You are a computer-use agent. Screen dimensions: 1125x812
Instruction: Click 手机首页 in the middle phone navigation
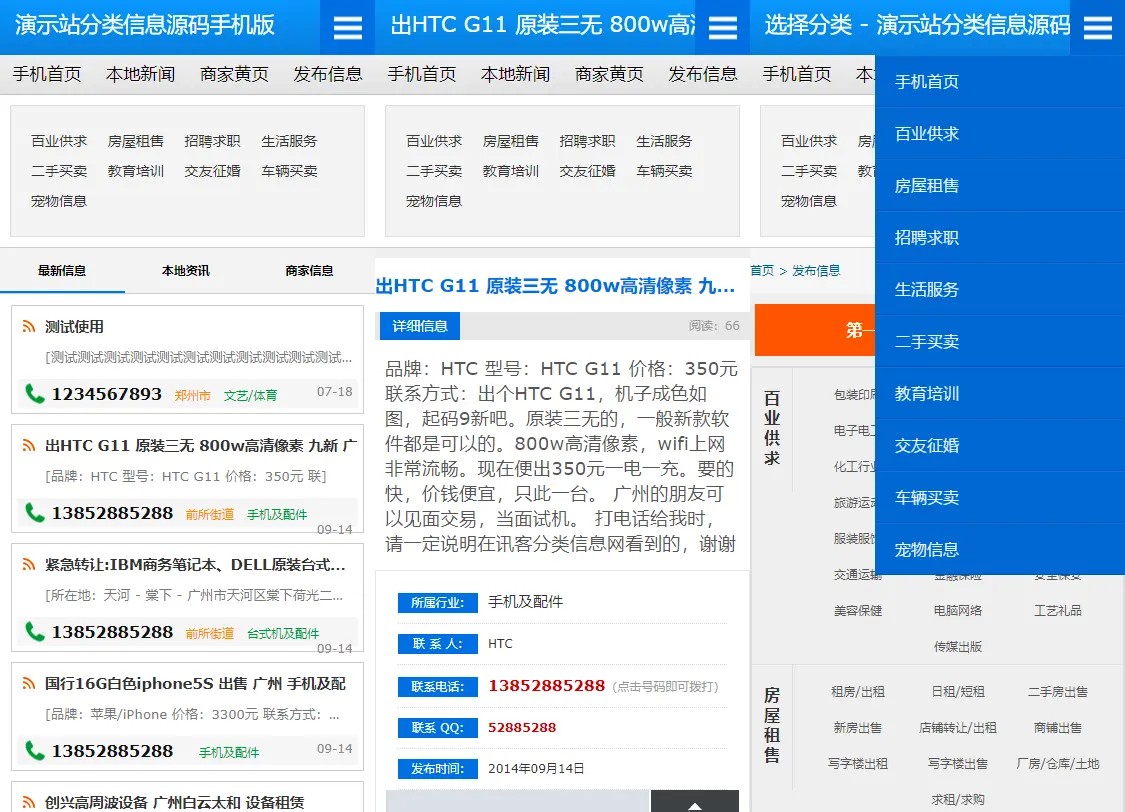click(x=422, y=75)
